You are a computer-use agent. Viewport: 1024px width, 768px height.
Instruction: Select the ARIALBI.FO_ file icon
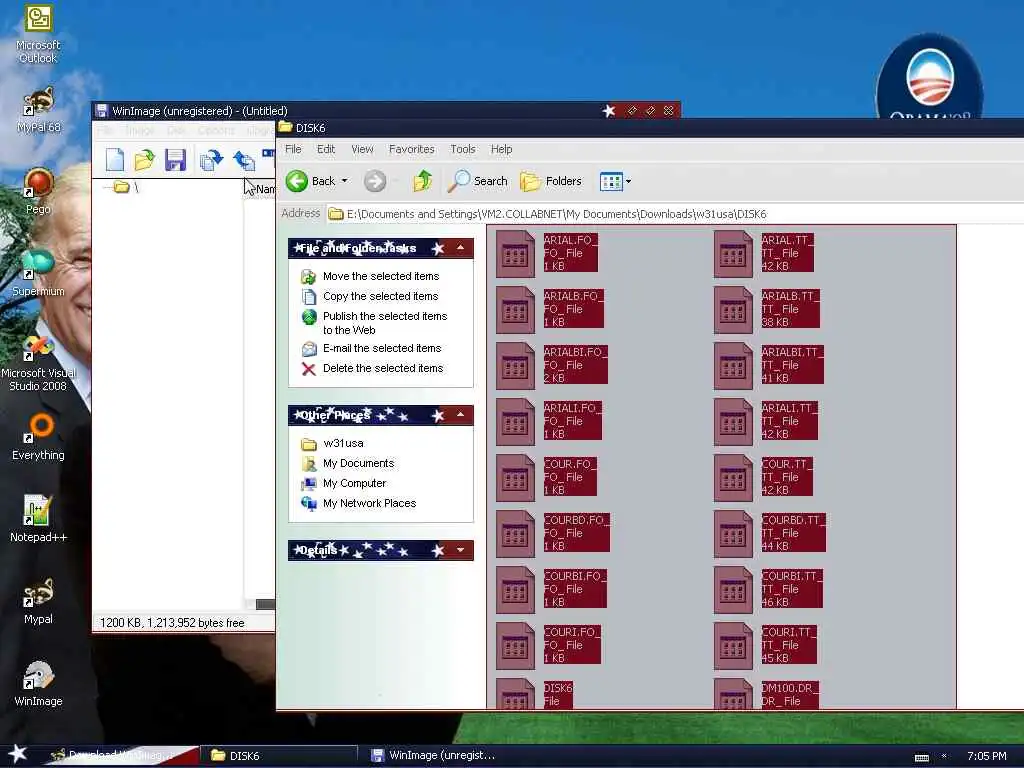pos(515,366)
